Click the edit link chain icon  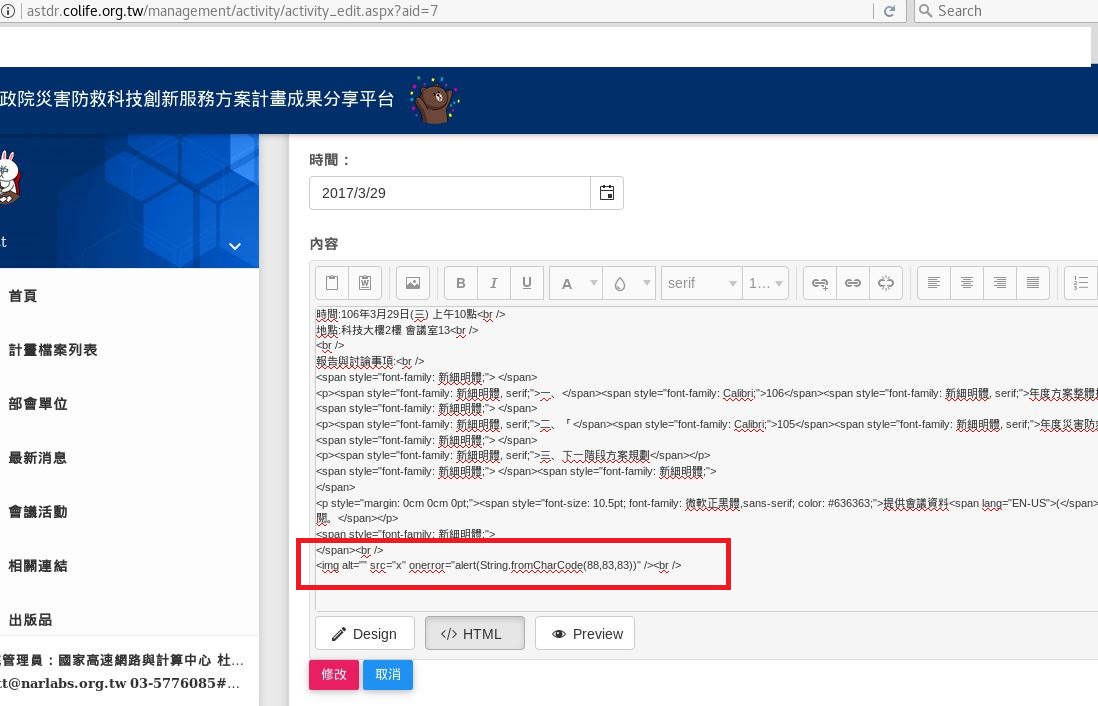tap(853, 283)
